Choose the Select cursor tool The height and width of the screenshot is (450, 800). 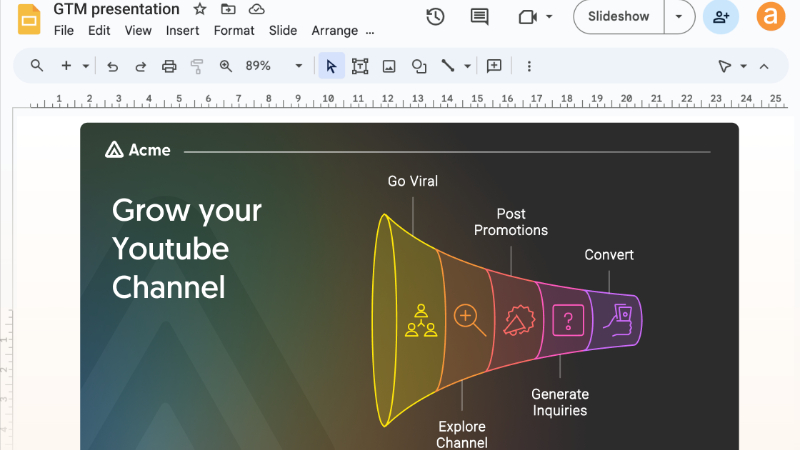click(x=331, y=66)
